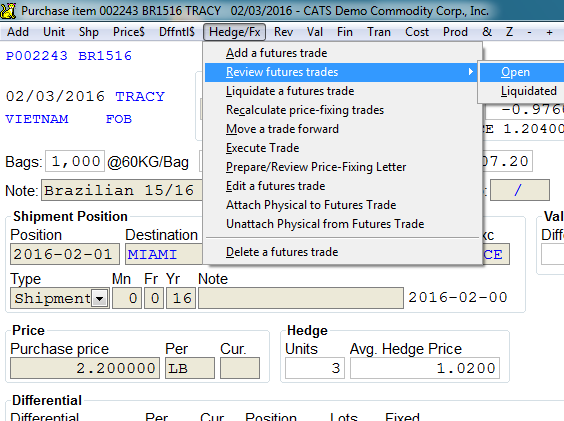
Task: Open Prepare/Review Price-Fixing Letter
Action: coord(341,167)
